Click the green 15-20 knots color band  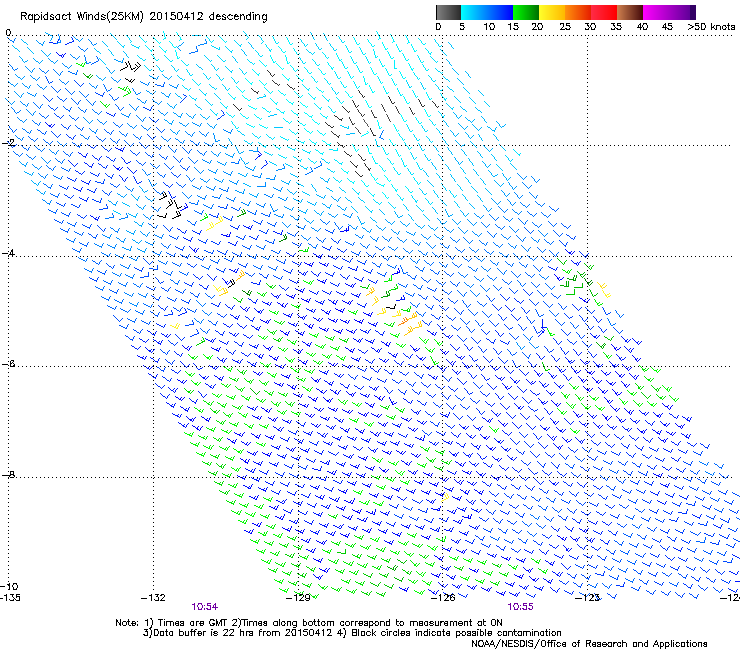[526, 12]
